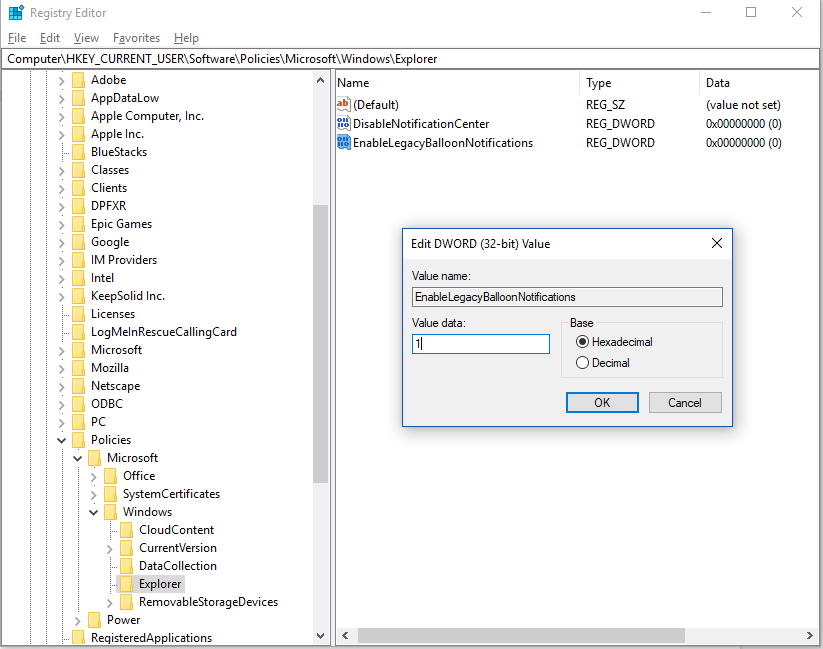Collapse the Microsoft key under Policies

[78, 458]
